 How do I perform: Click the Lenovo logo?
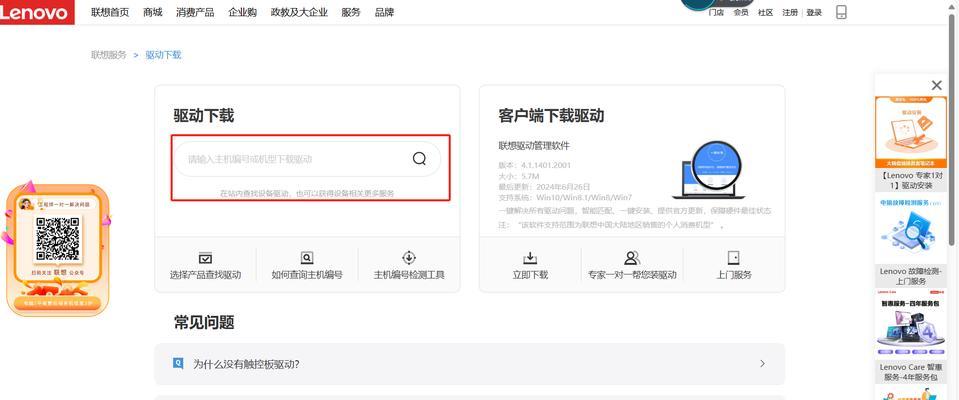[x=37, y=12]
